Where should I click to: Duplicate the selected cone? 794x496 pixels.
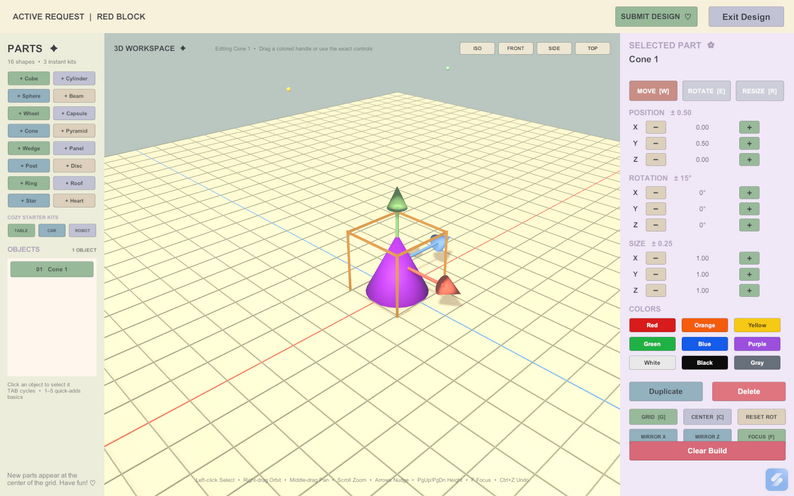click(666, 391)
